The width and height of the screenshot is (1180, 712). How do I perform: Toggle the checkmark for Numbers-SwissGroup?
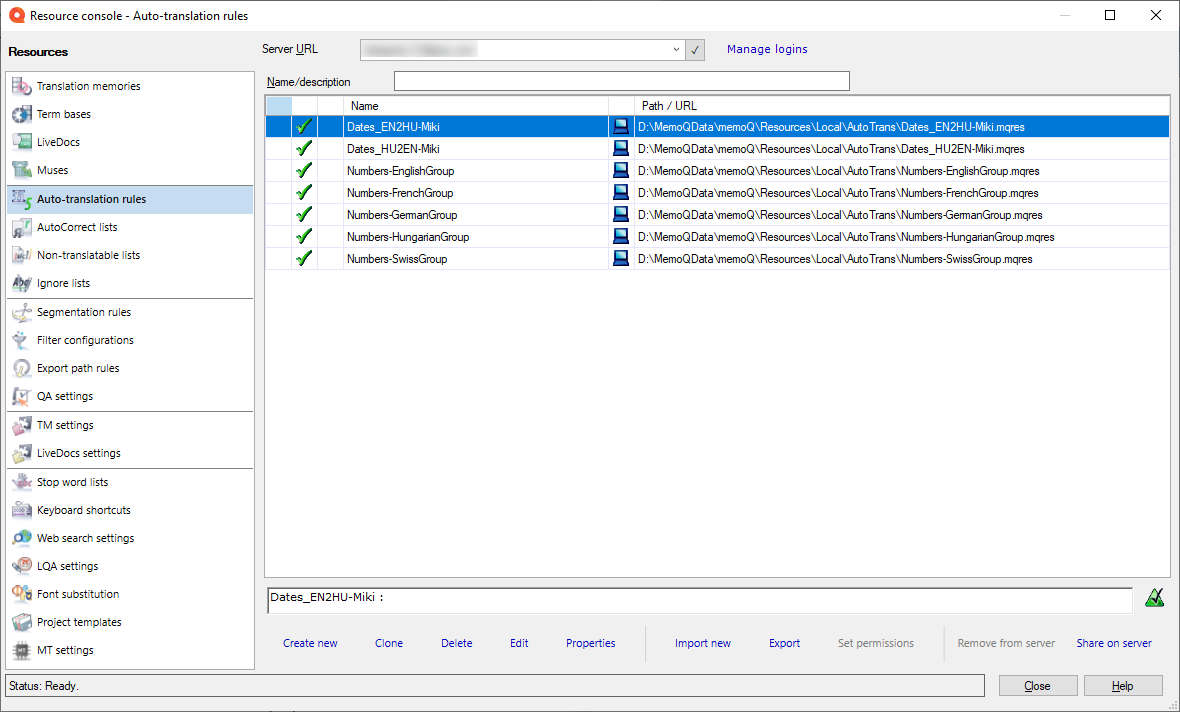[x=304, y=258]
